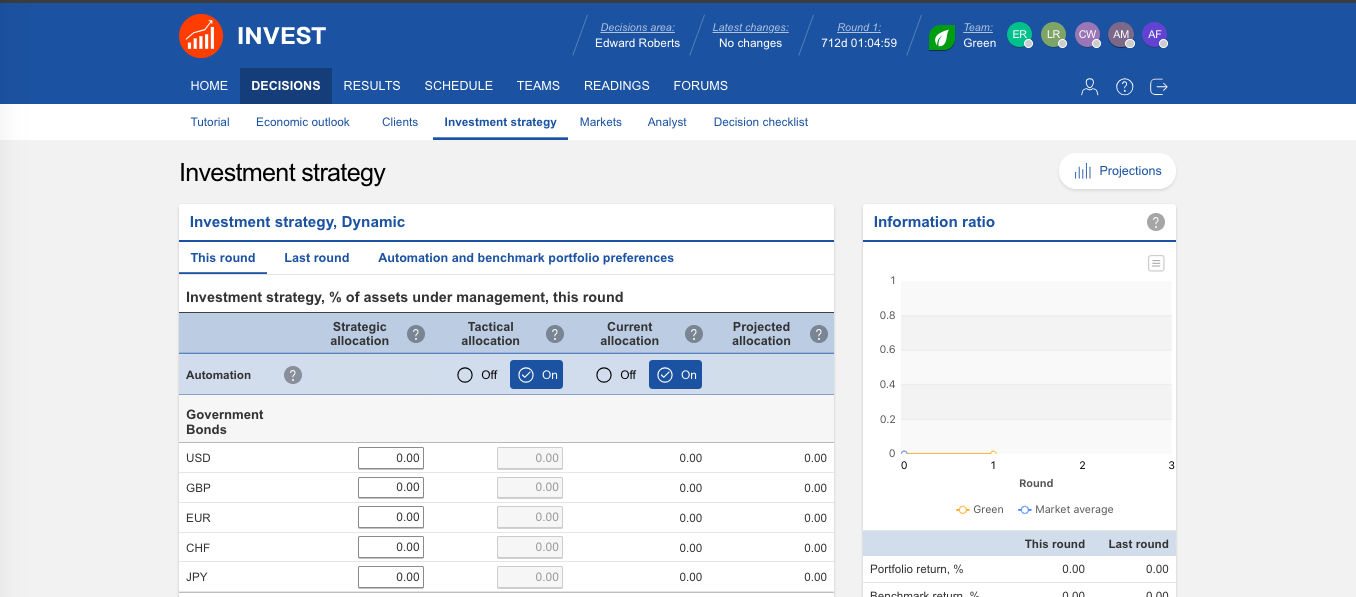This screenshot has width=1356, height=597.
Task: Click the green leaf team icon
Action: click(941, 37)
